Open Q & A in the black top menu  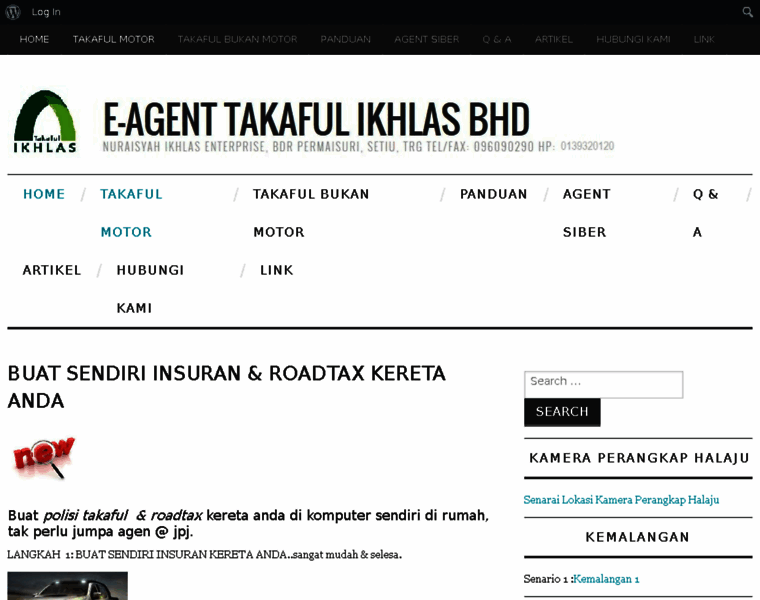[497, 39]
